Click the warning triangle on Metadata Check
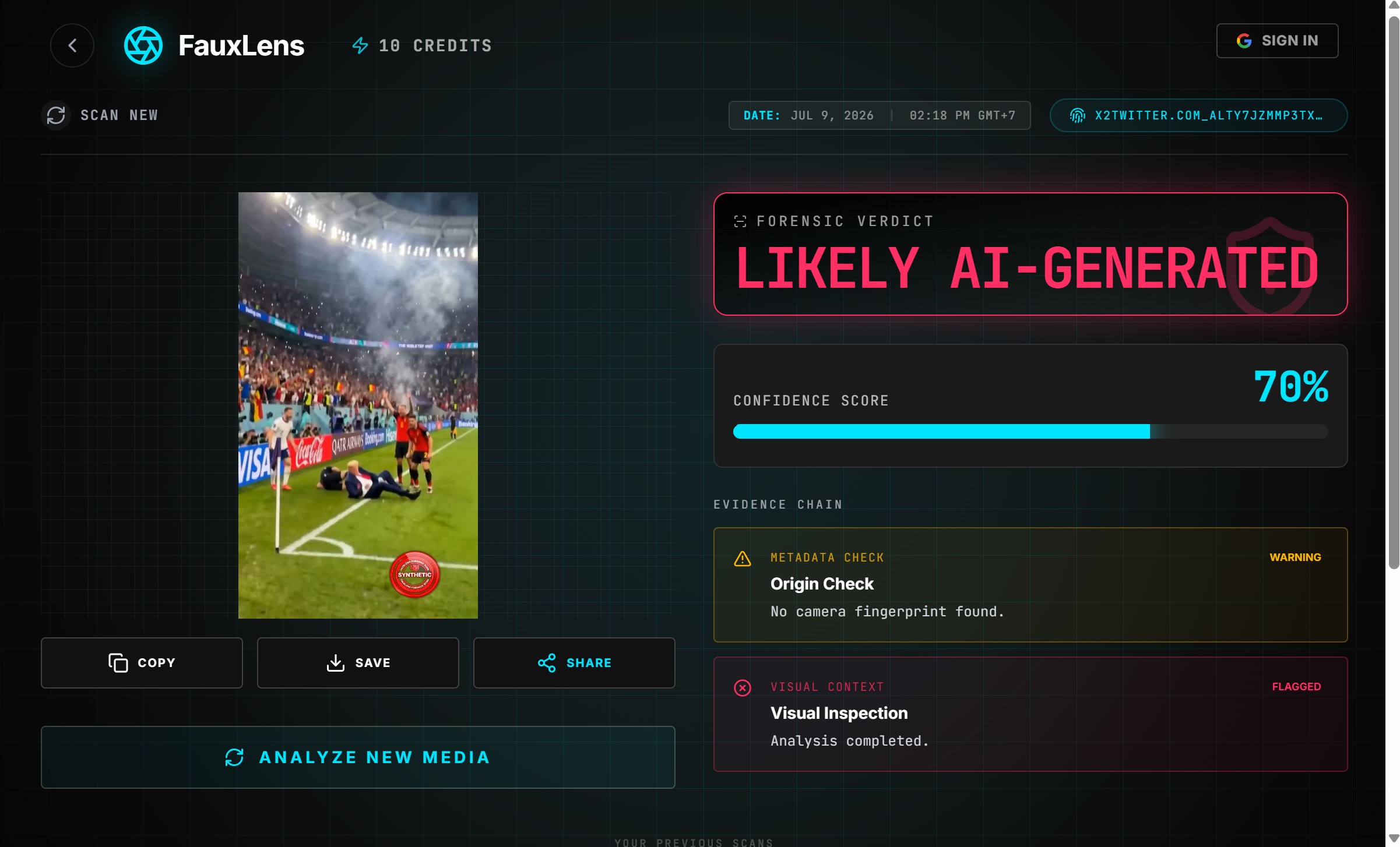This screenshot has width=1400, height=847. click(x=742, y=559)
